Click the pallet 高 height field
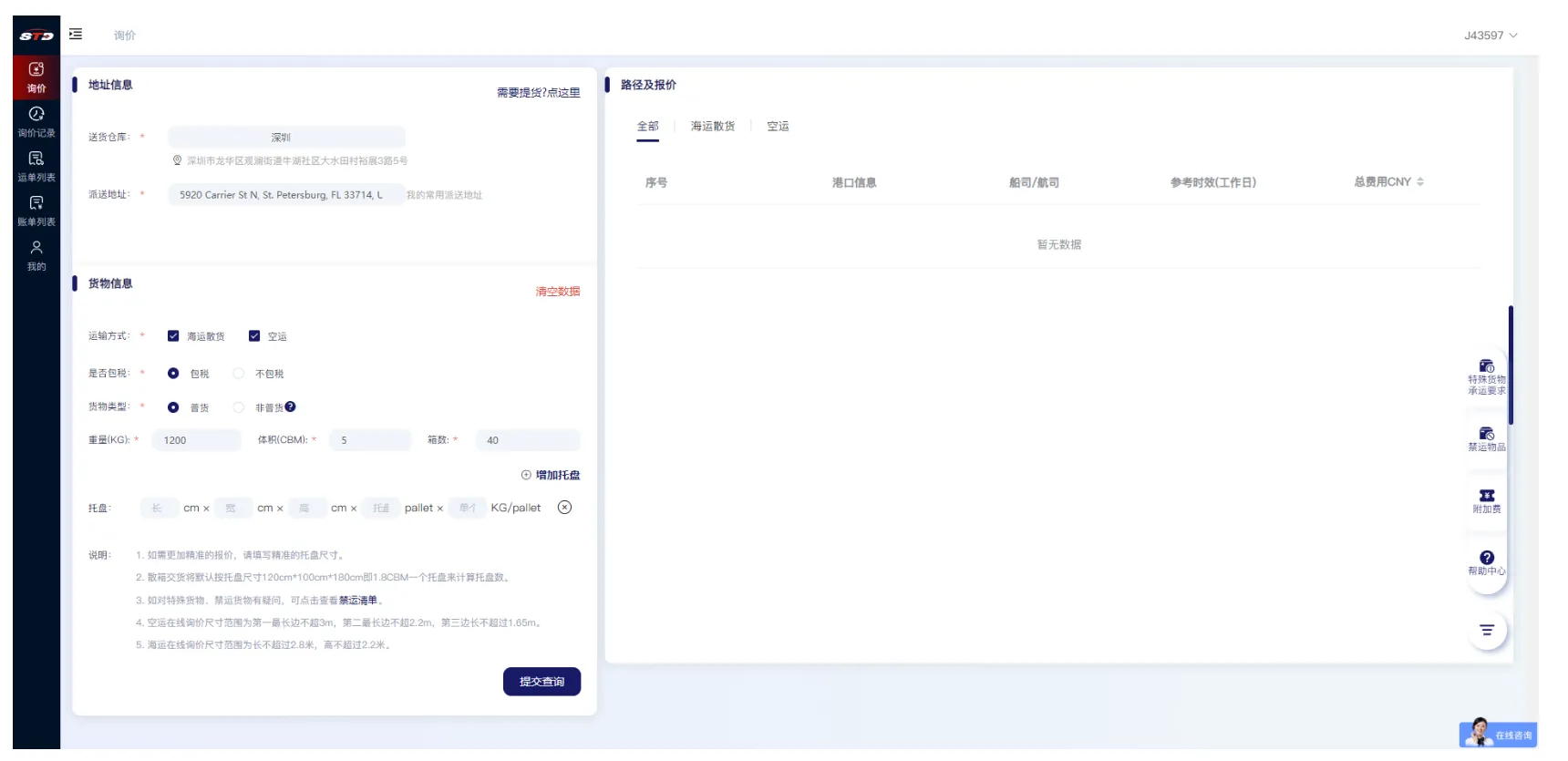 (x=307, y=508)
